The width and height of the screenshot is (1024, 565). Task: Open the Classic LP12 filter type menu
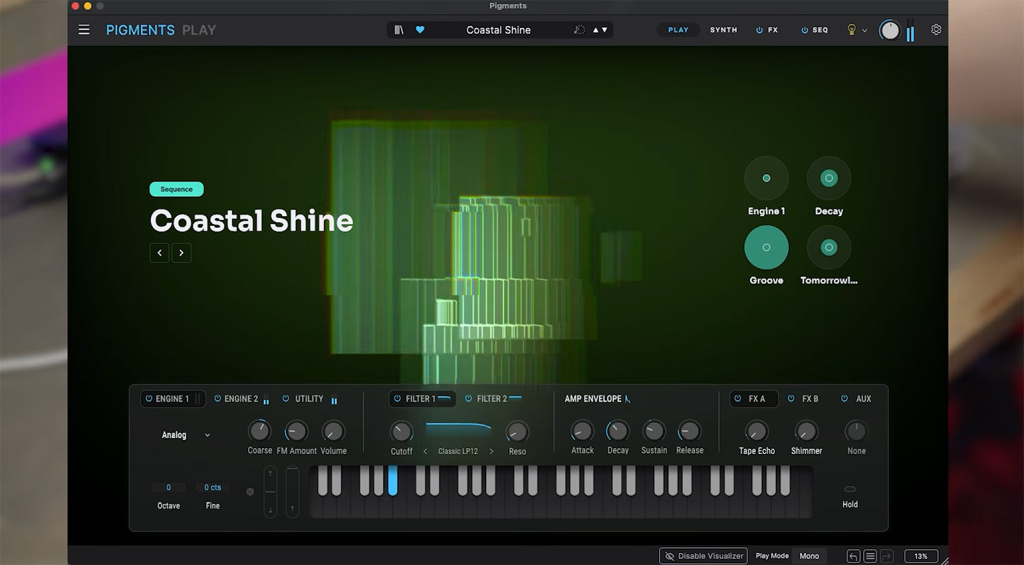pyautogui.click(x=458, y=451)
